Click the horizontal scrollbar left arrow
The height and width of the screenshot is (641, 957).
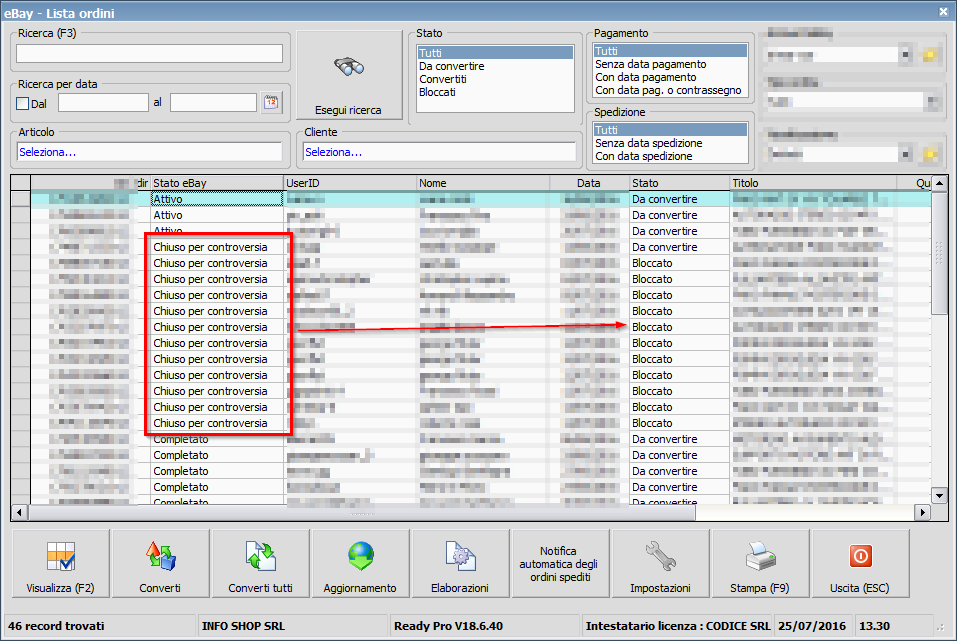click(20, 513)
